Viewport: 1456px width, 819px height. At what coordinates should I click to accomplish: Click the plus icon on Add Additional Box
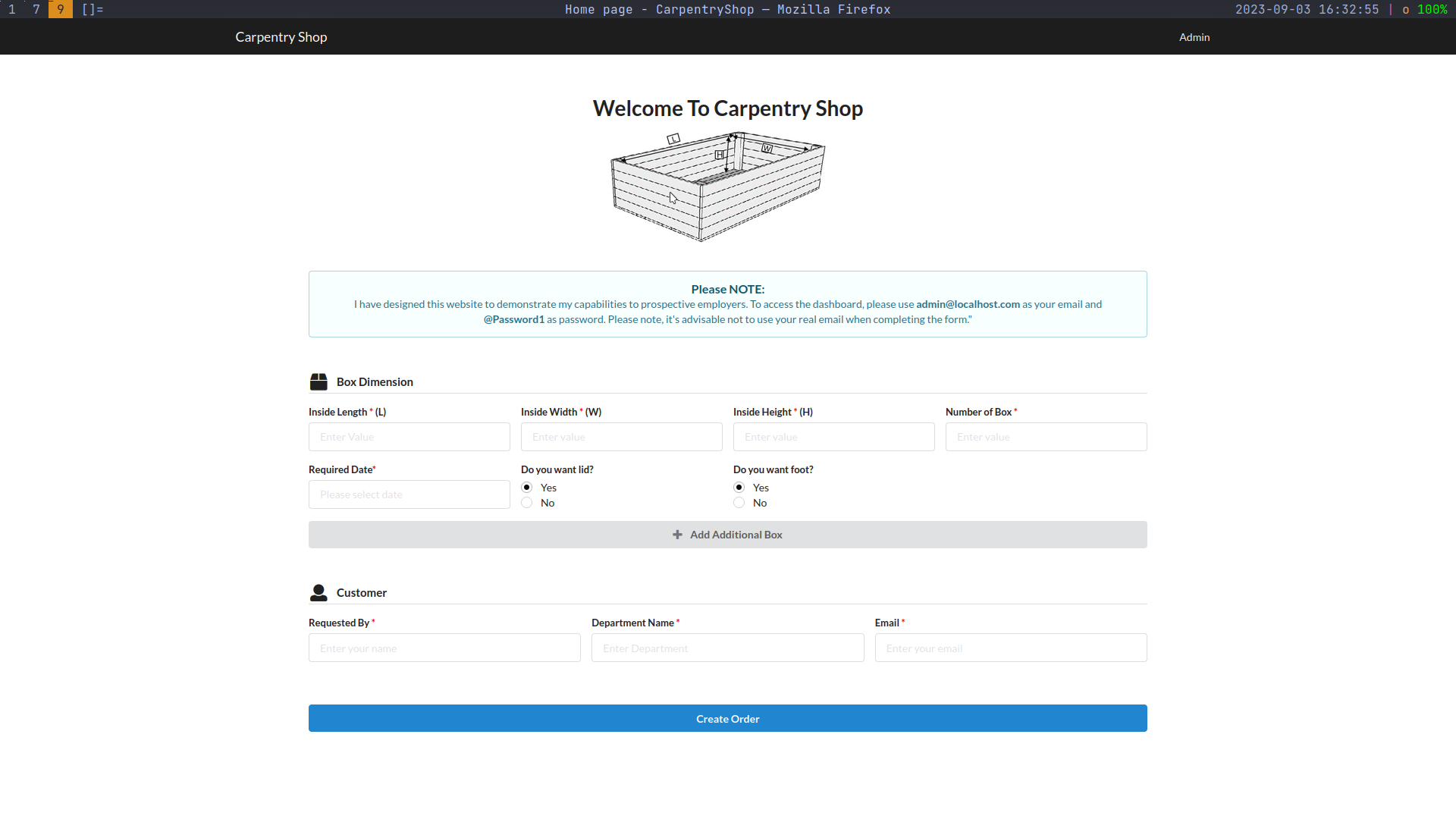[677, 535]
